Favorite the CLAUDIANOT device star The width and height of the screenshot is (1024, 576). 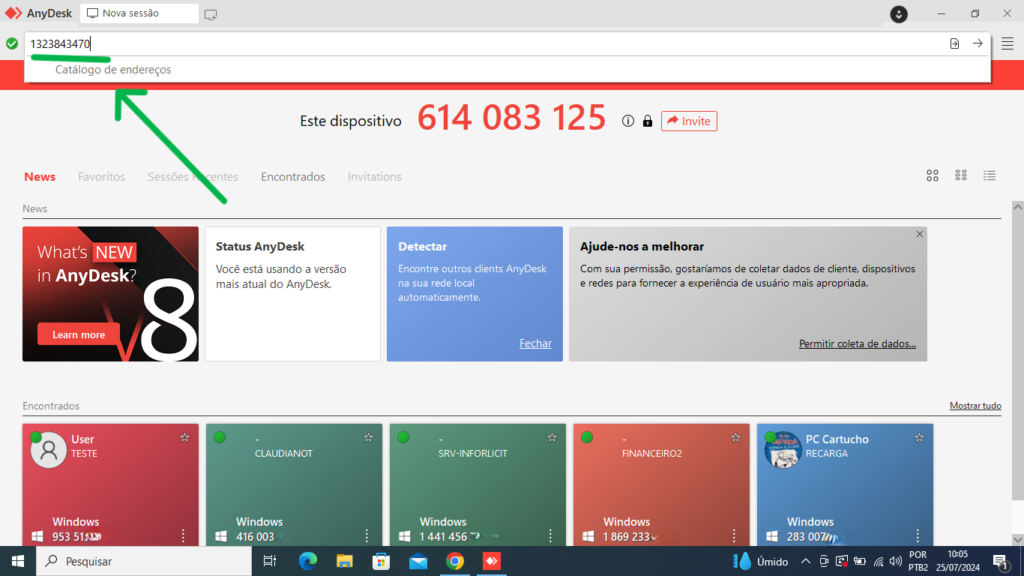tap(368, 438)
